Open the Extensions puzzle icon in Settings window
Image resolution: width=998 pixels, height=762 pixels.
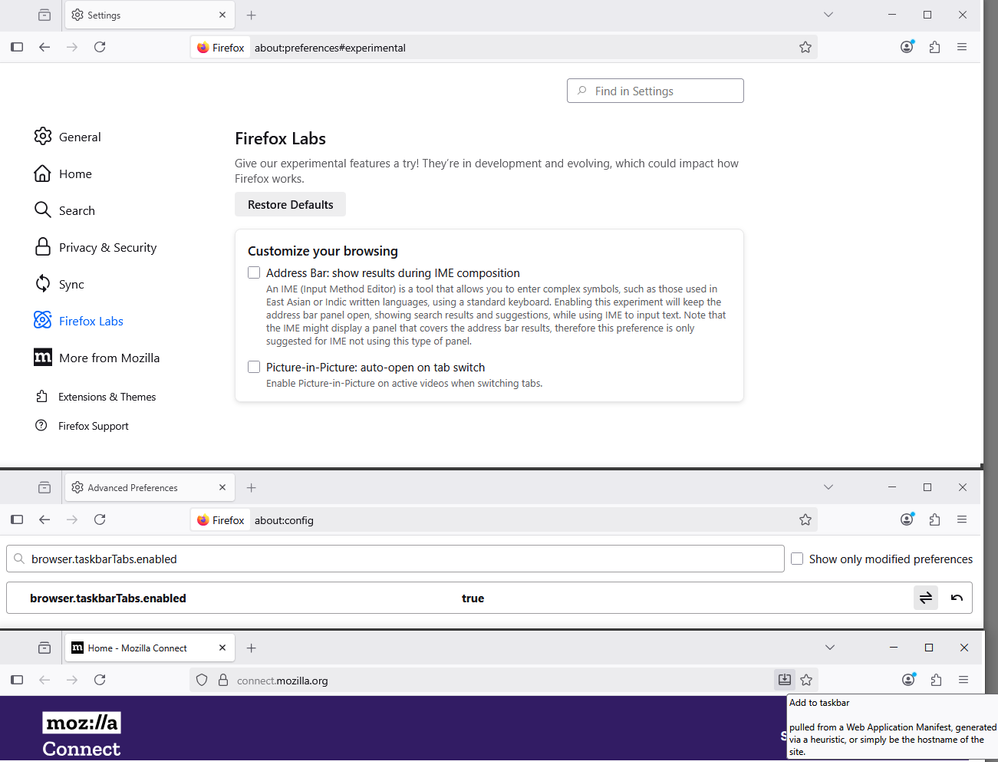[x=935, y=47]
